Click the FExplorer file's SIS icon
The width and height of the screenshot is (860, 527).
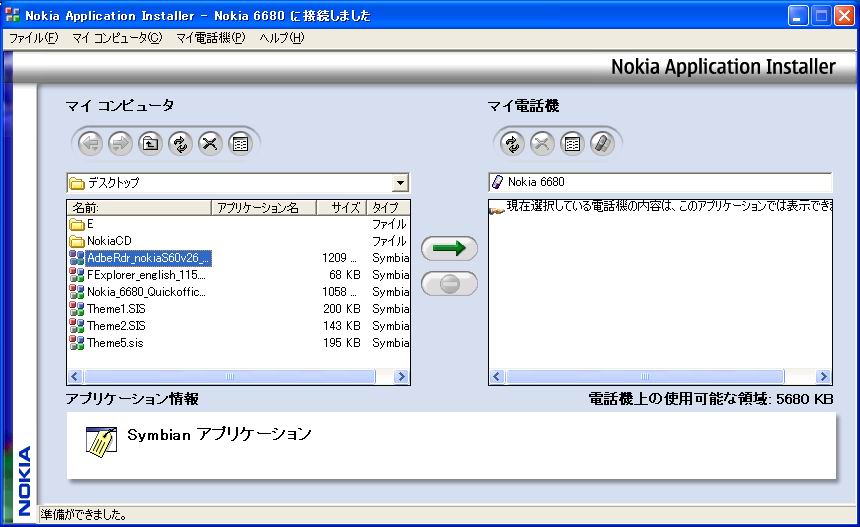[77, 275]
